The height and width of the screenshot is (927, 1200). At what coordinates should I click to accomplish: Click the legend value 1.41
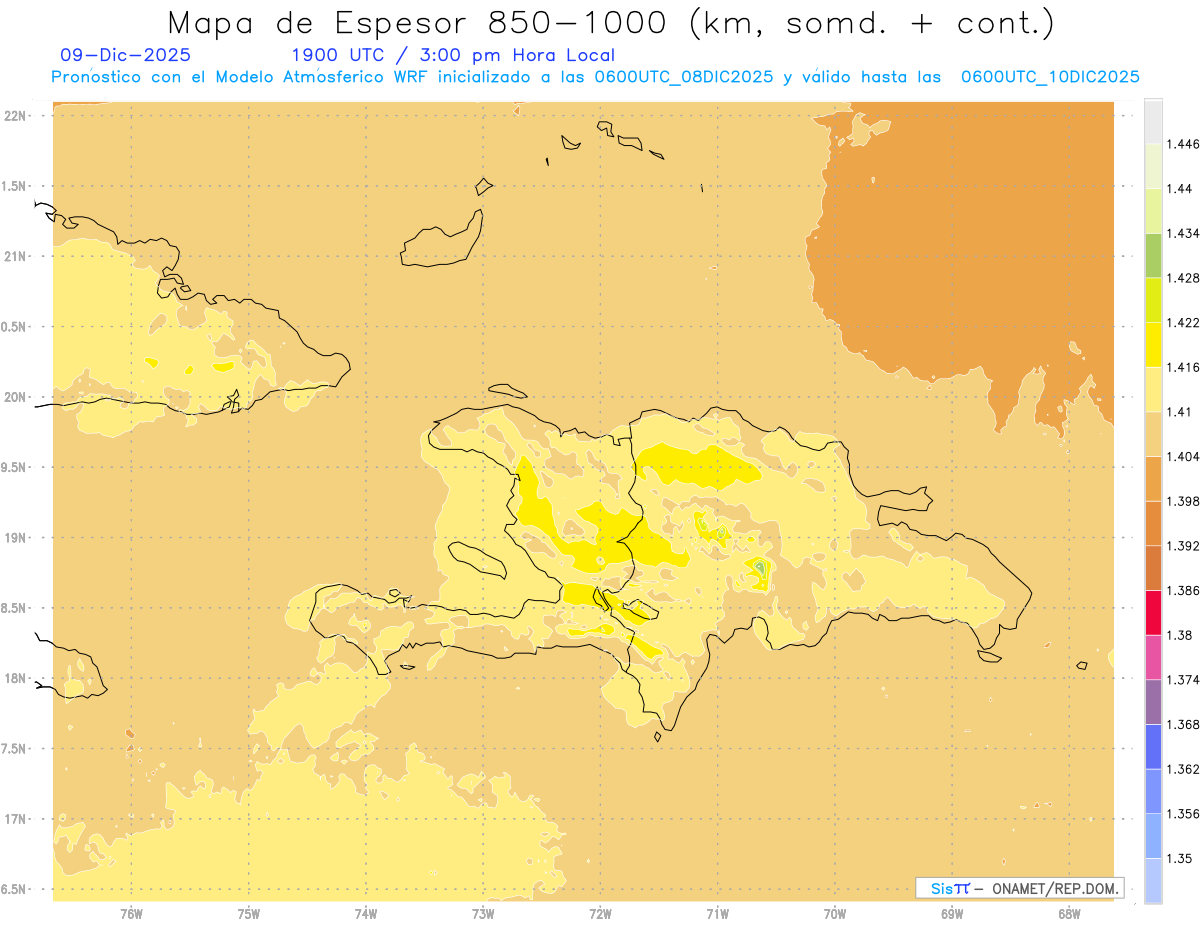click(1179, 412)
